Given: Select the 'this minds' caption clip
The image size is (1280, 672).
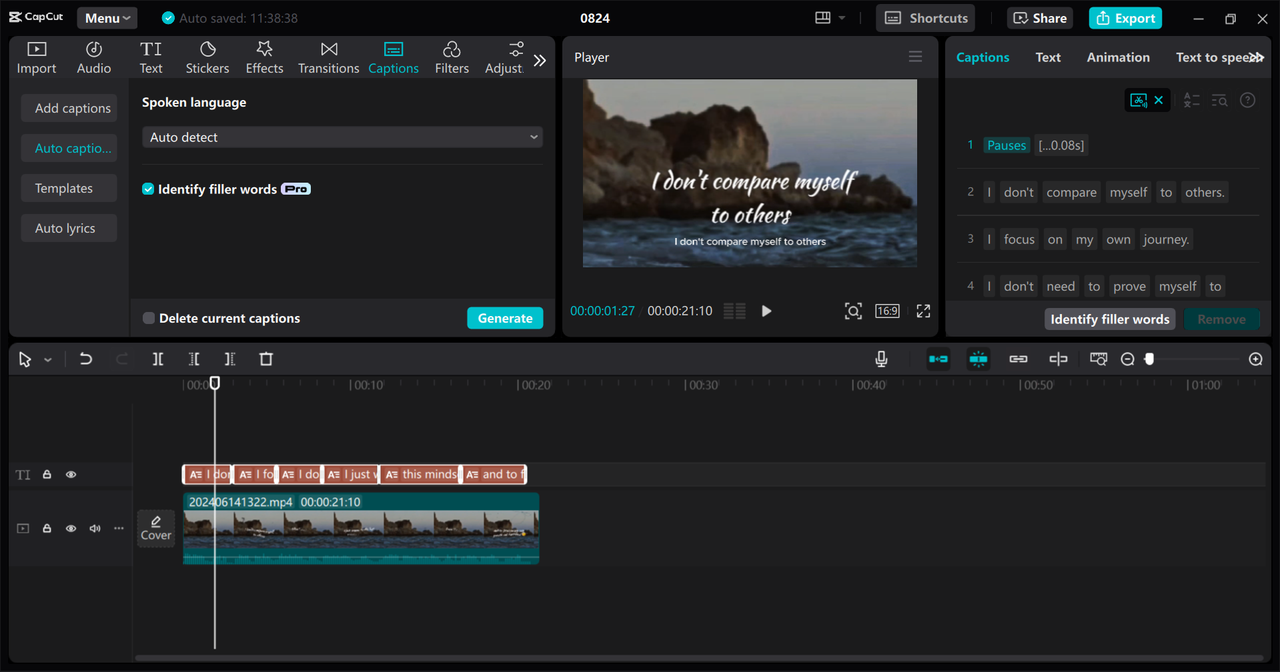Looking at the screenshot, I should [x=420, y=474].
